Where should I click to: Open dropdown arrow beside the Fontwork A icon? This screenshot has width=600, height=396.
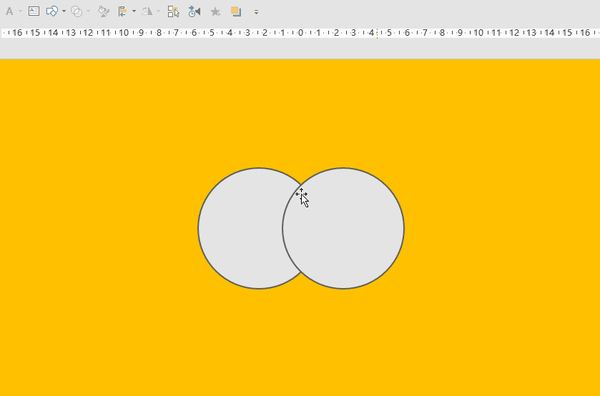pyautogui.click(x=20, y=11)
